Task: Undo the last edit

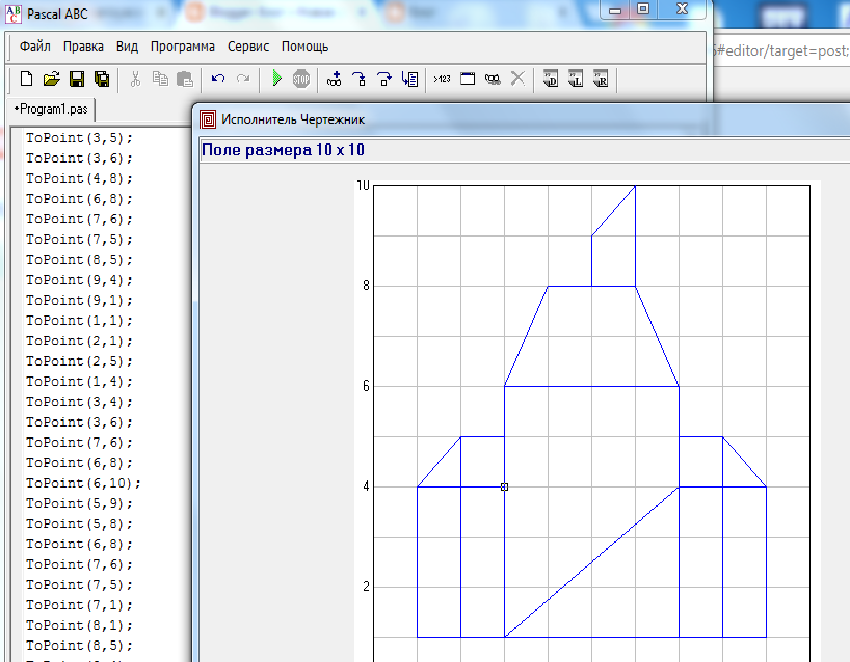Action: (218, 79)
